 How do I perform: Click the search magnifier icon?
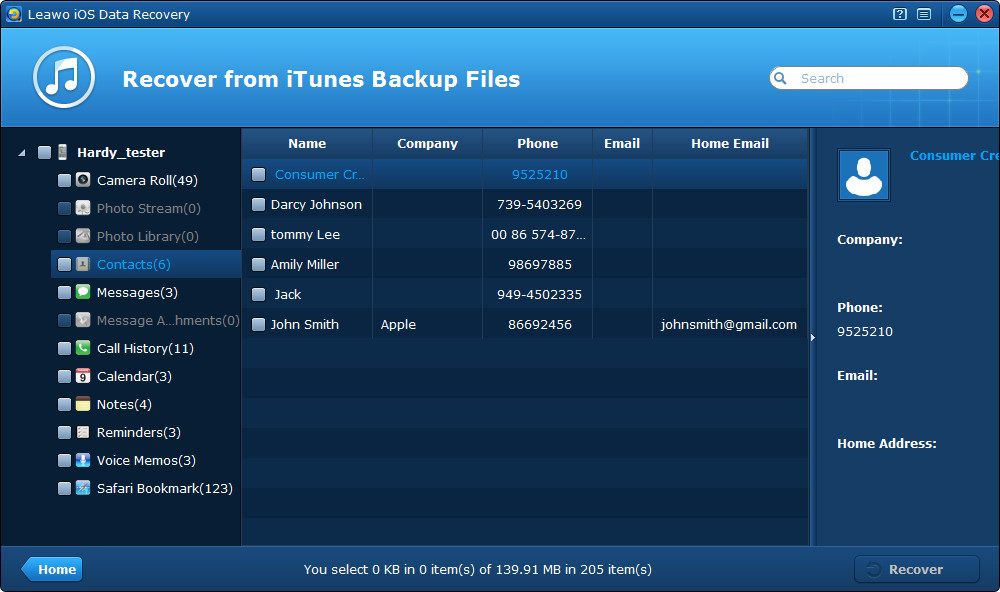pos(780,78)
